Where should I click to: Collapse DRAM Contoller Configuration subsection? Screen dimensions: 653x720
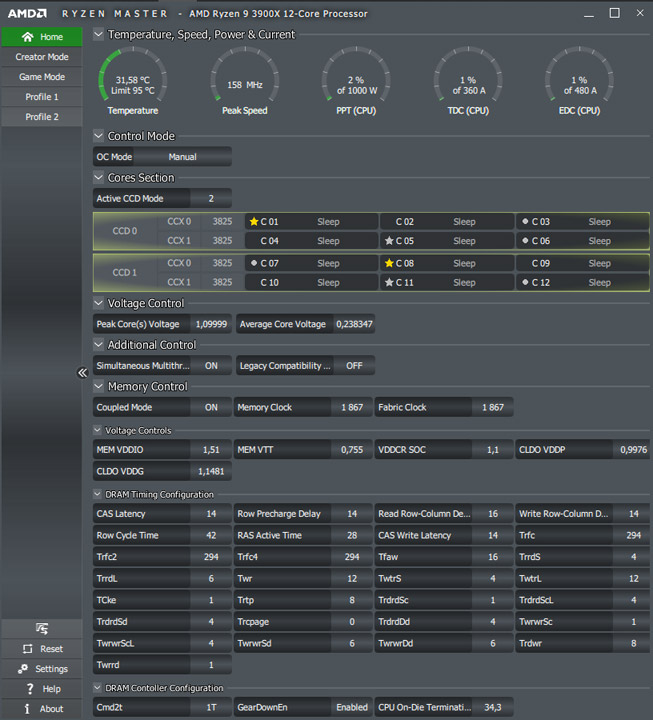(x=97, y=687)
